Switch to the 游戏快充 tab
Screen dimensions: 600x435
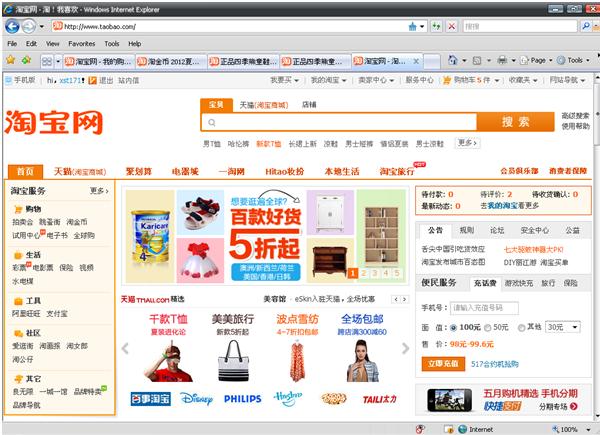(x=518, y=283)
